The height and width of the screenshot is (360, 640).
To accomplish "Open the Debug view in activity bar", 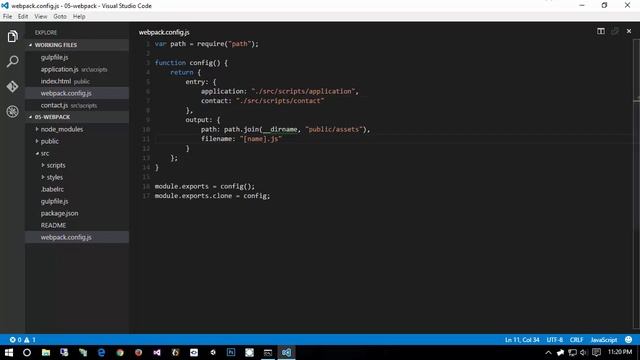I will tap(12, 111).
